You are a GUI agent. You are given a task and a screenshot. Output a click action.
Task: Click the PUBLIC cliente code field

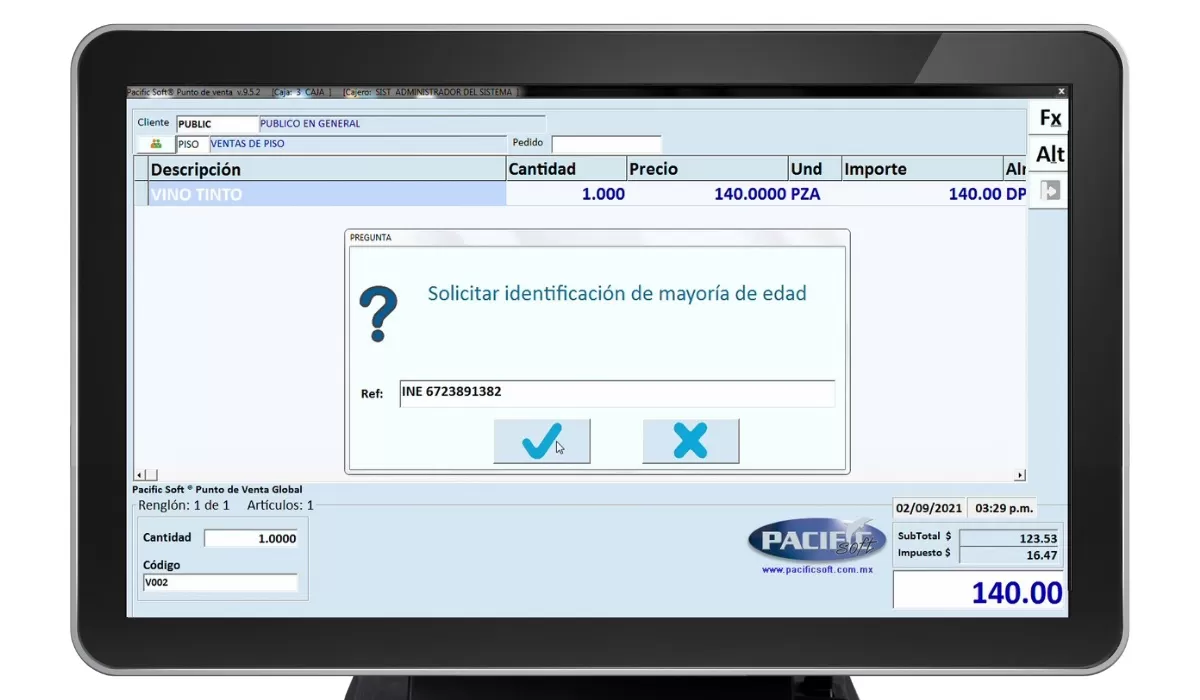(x=216, y=123)
